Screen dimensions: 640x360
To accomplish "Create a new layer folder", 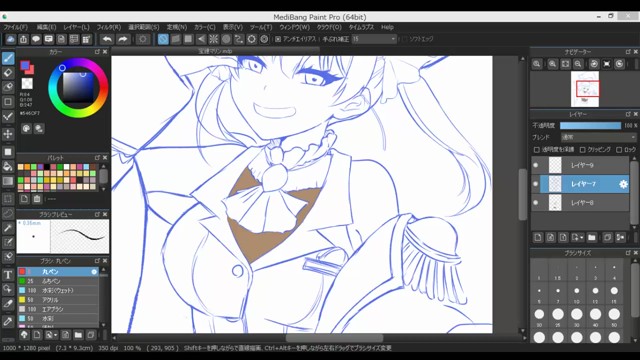I will point(592,238).
